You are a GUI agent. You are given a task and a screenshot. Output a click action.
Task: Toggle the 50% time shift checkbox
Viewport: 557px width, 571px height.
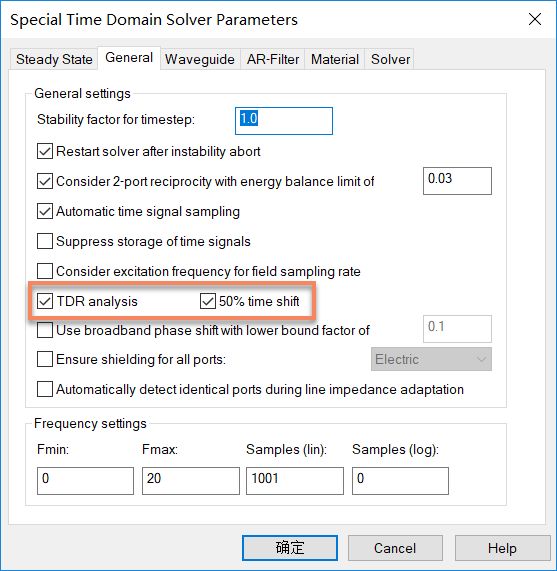tap(208, 301)
